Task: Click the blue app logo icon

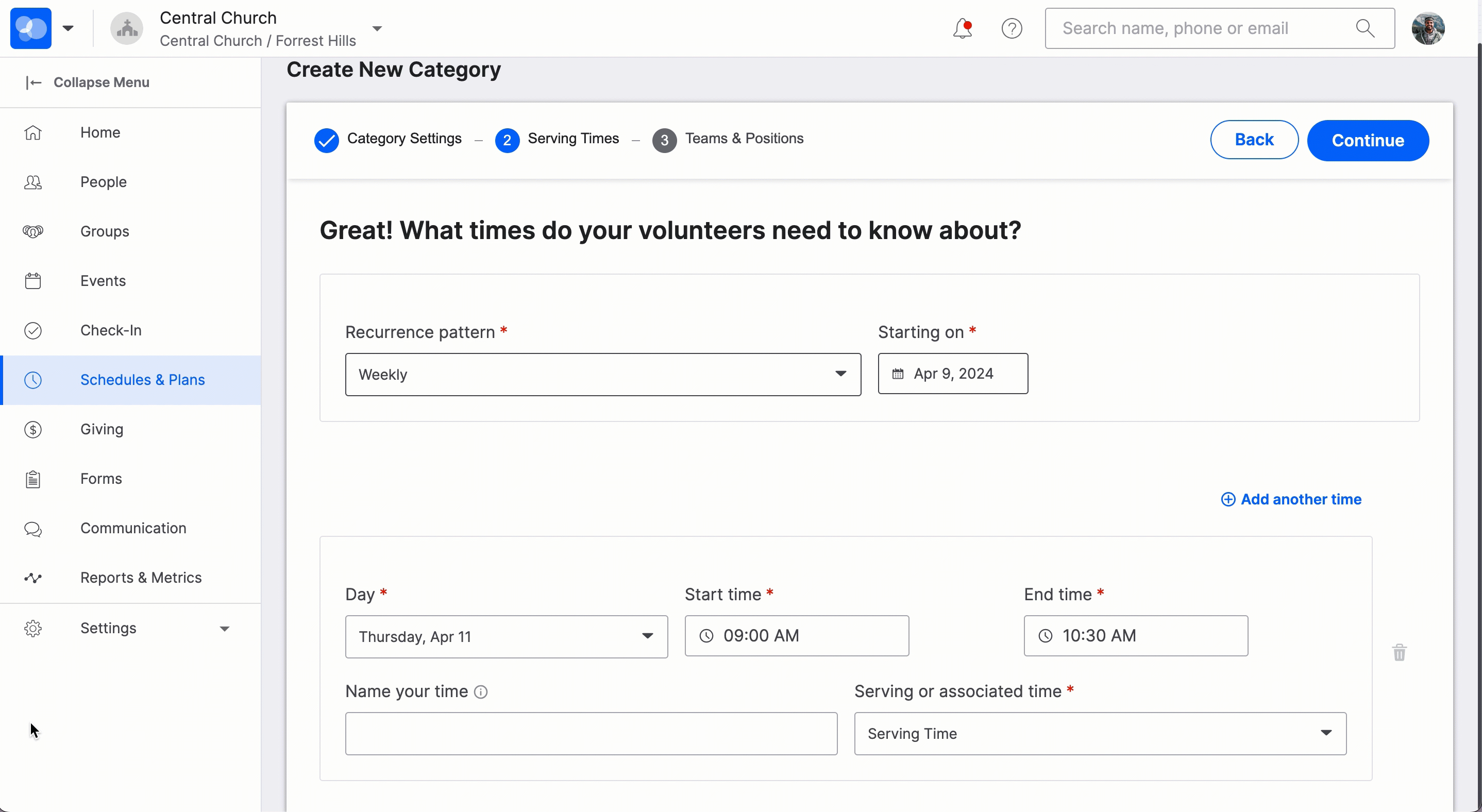Action: (31, 28)
